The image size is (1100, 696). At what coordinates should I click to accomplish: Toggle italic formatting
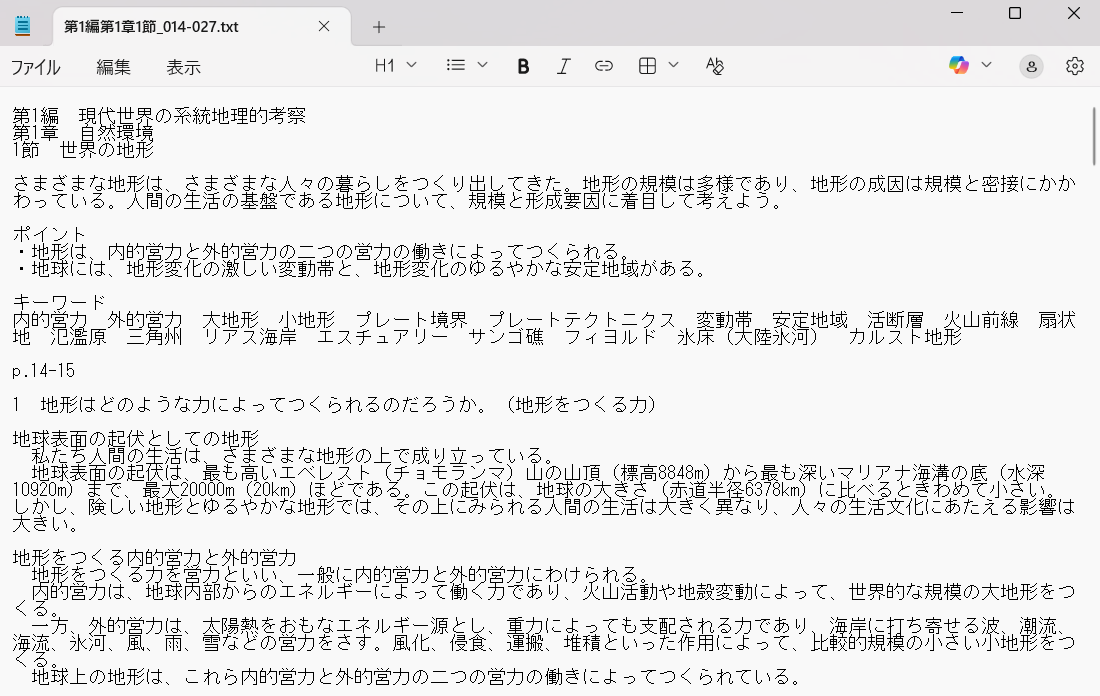click(x=563, y=66)
